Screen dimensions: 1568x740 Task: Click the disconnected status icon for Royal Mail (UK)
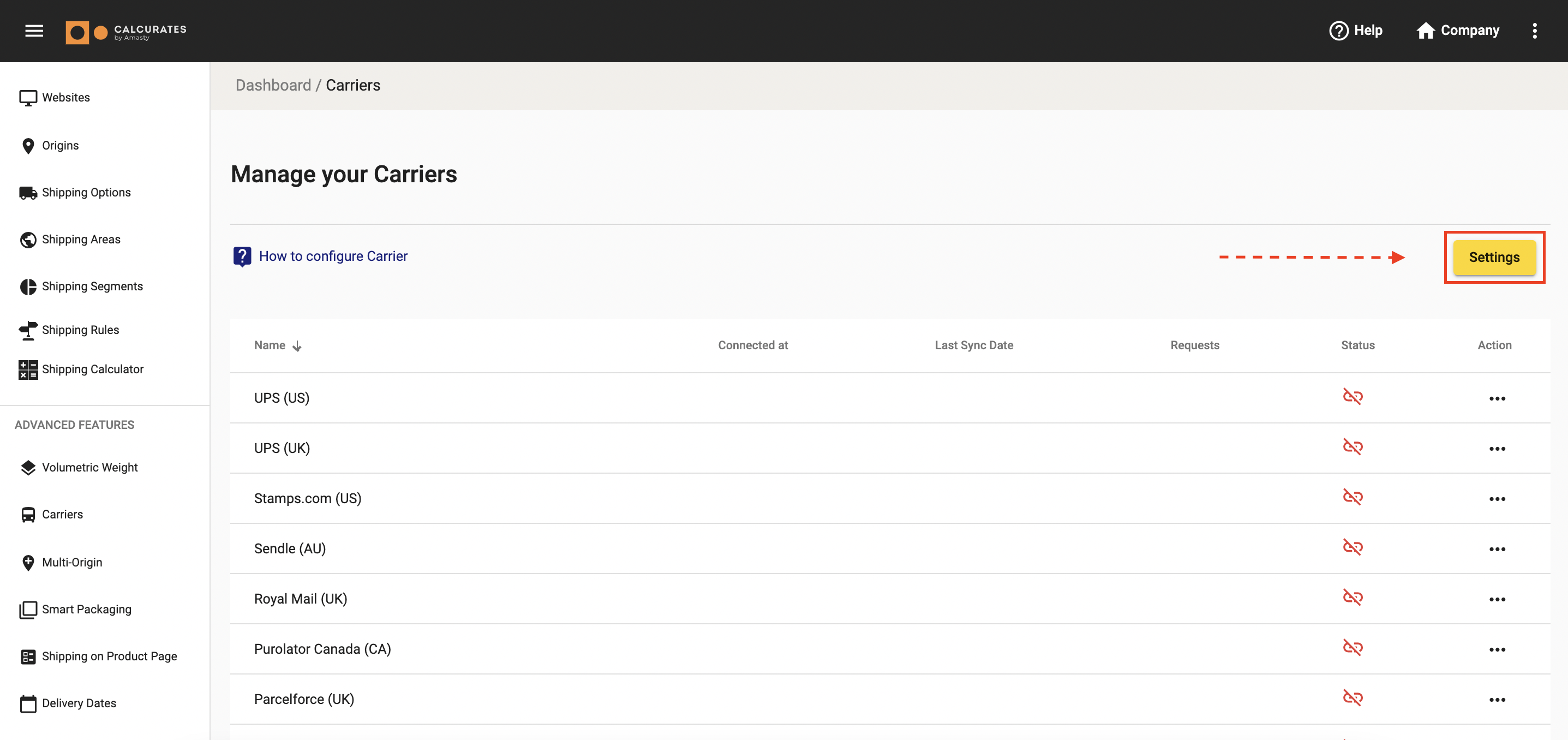click(1352, 598)
